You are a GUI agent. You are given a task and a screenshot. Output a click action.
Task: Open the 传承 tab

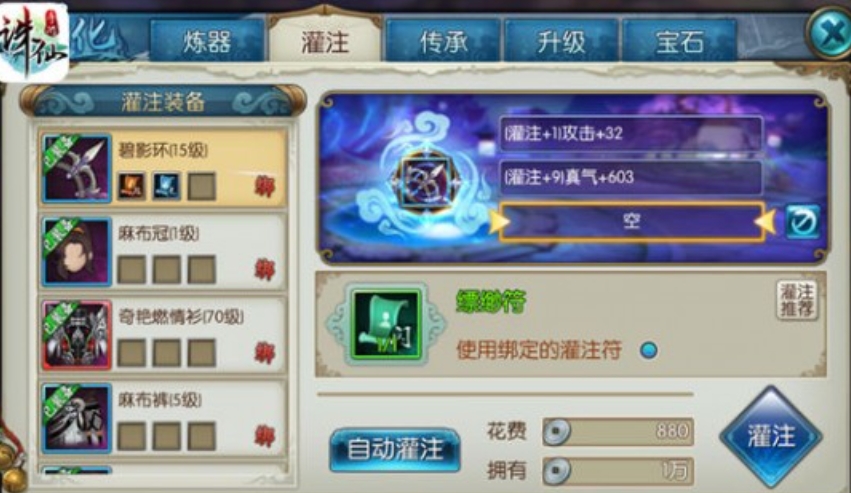[443, 41]
